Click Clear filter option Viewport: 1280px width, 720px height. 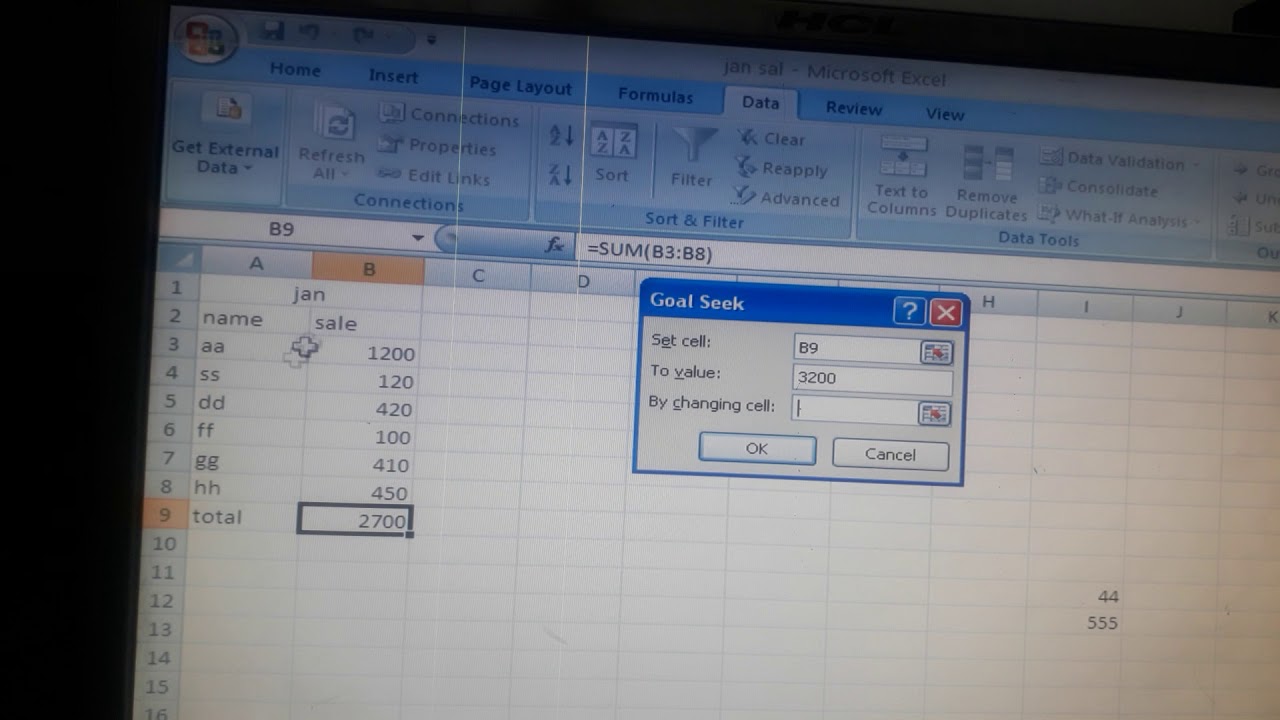[772, 139]
